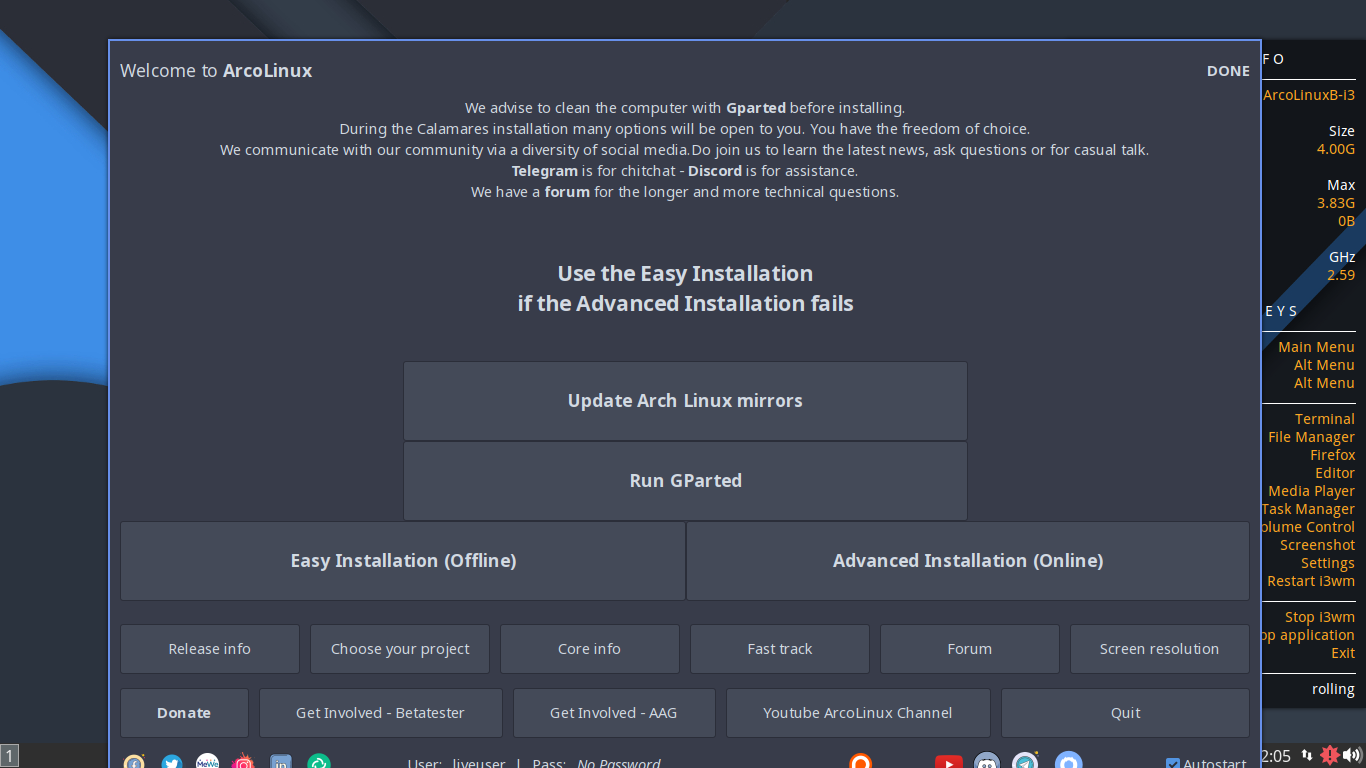Open Get Involved - AAG

click(614, 713)
